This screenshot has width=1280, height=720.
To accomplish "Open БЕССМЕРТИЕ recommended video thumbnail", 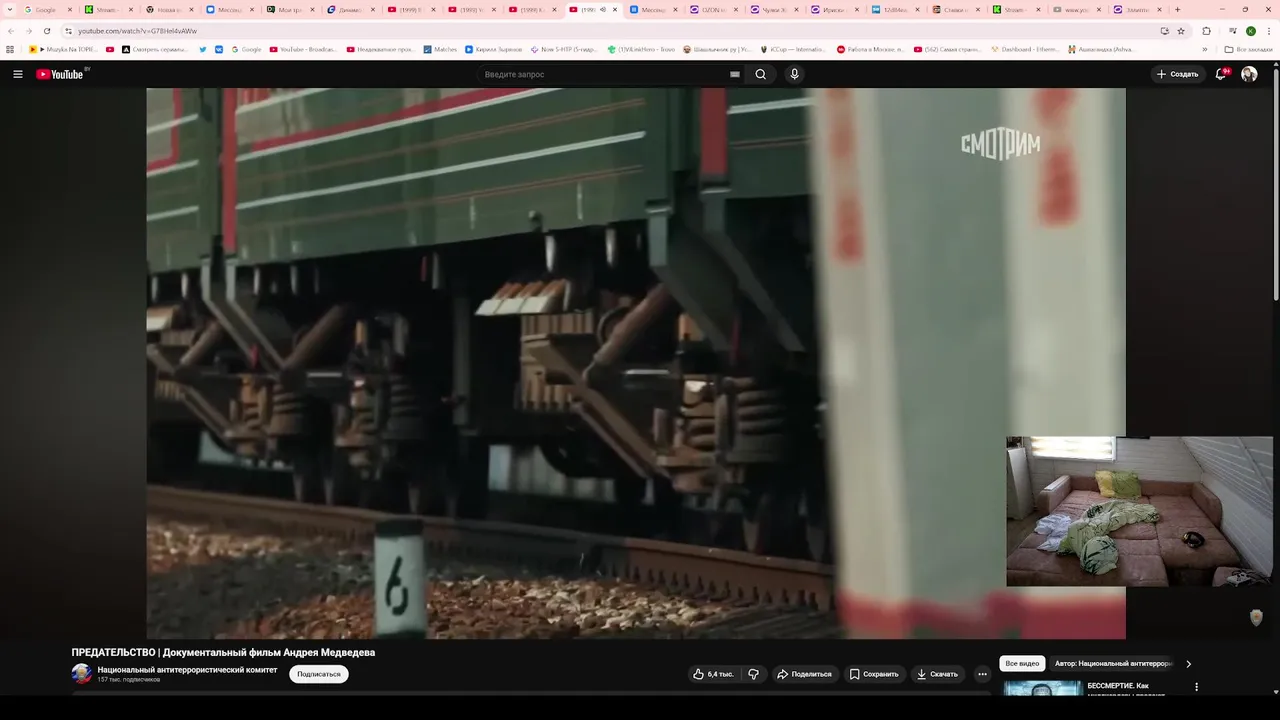I will 1043,688.
